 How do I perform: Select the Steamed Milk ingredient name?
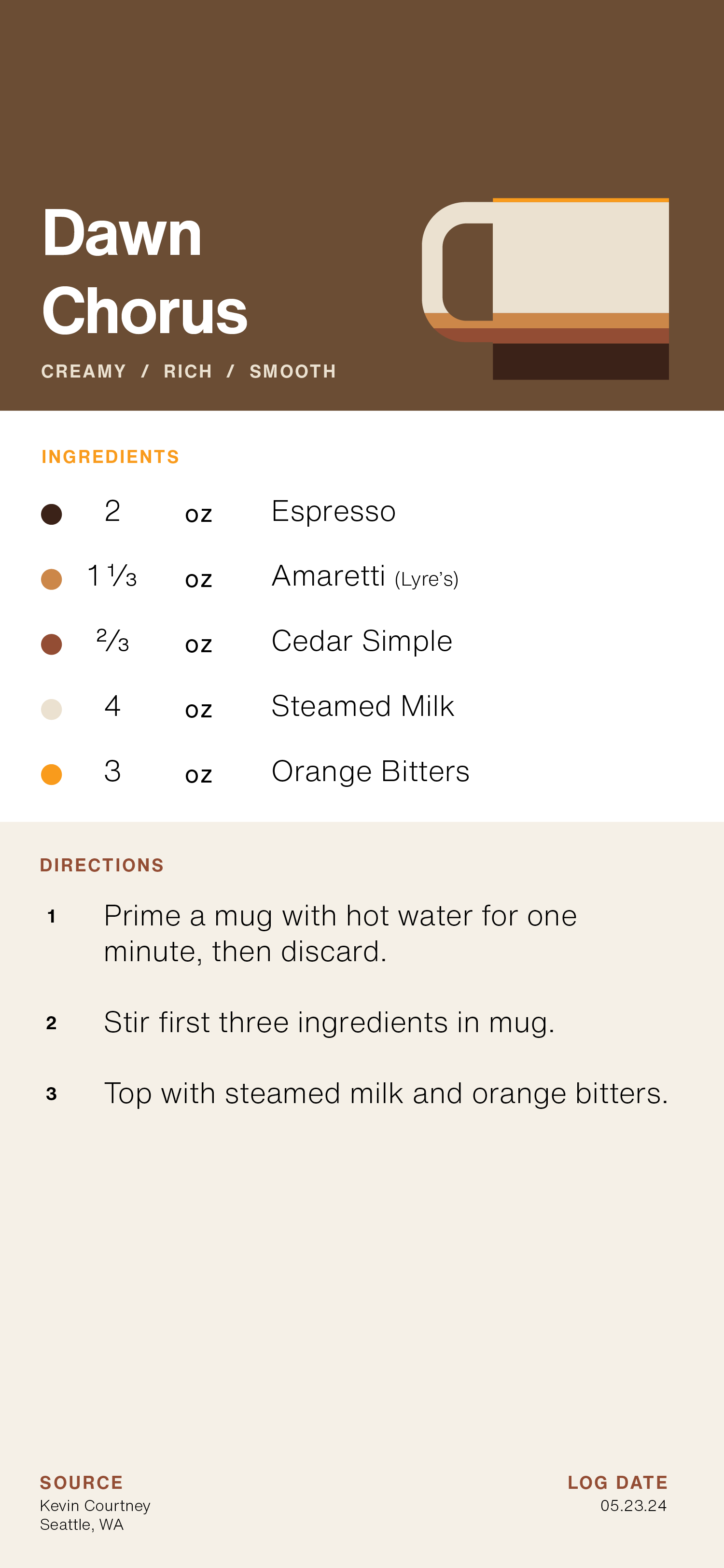[x=362, y=707]
